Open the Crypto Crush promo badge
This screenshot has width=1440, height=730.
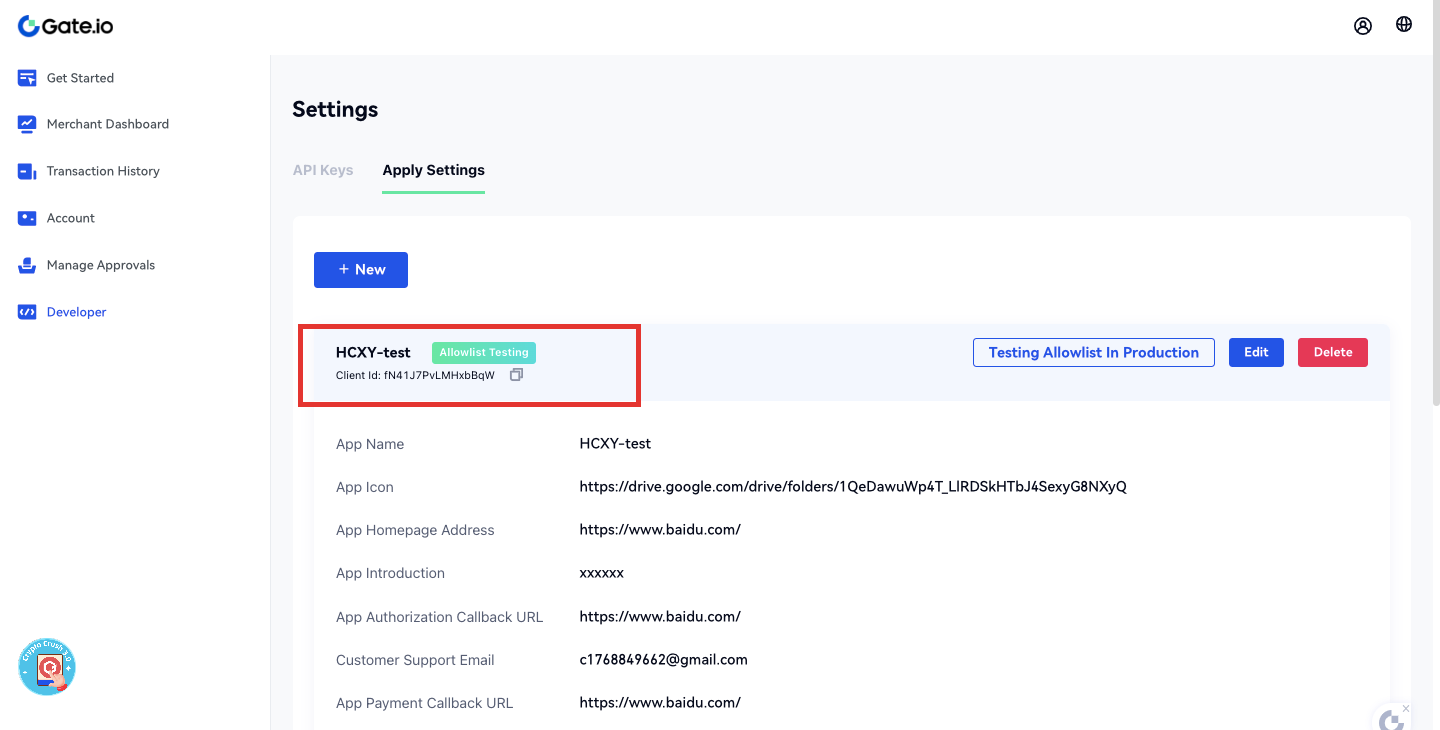(x=47, y=667)
